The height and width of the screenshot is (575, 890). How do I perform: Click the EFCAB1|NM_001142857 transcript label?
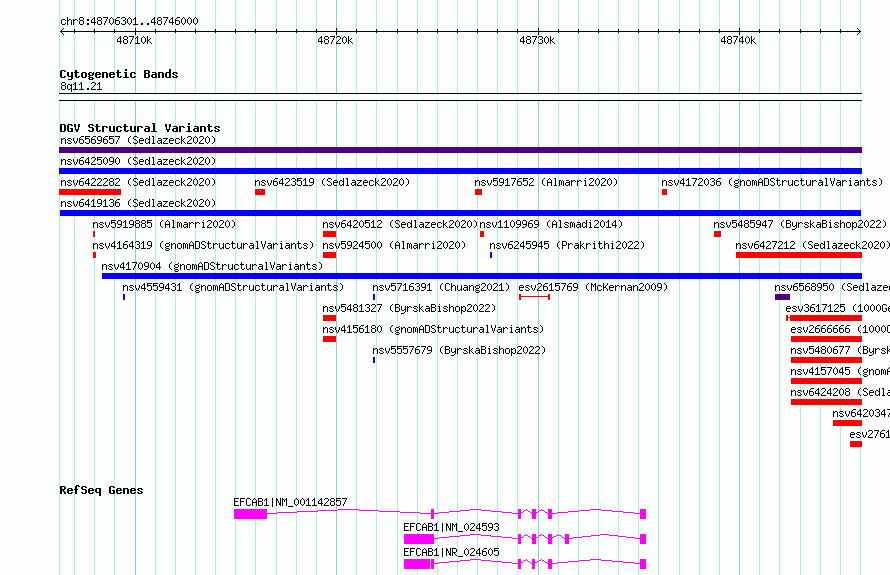[290, 502]
